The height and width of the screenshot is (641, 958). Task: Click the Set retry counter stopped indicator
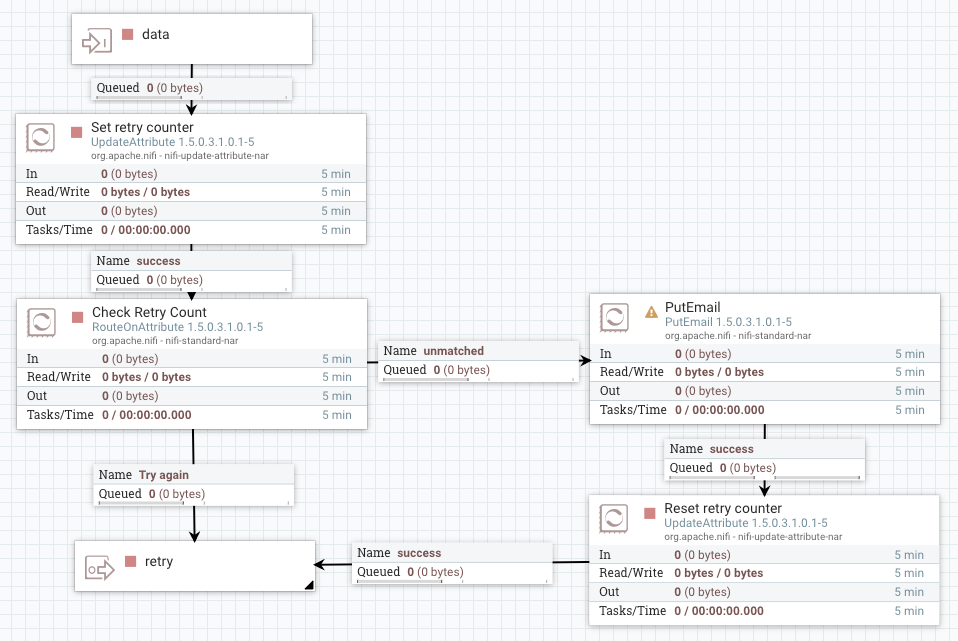coord(76,132)
